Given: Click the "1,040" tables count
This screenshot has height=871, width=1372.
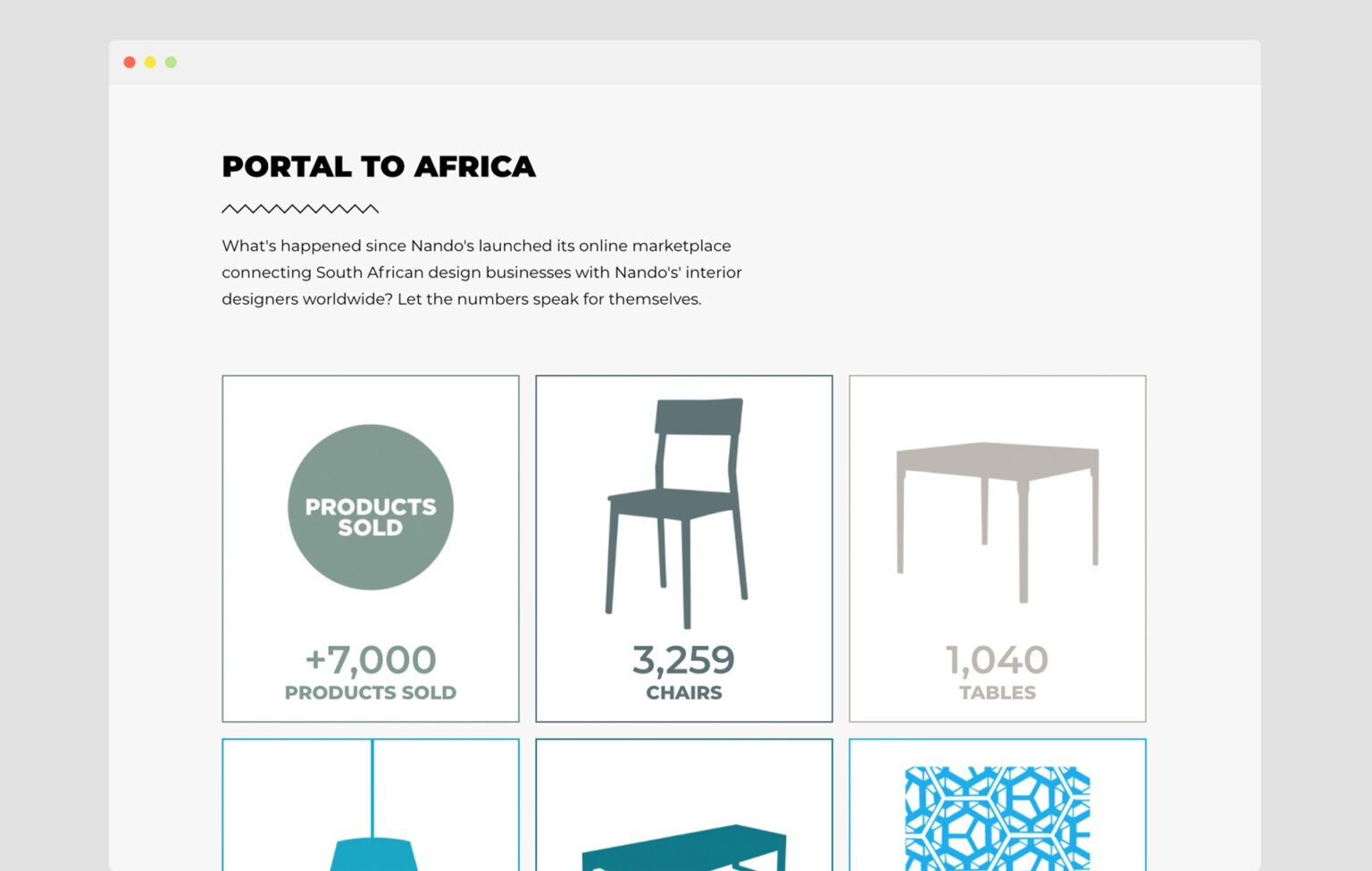Looking at the screenshot, I should tap(997, 660).
